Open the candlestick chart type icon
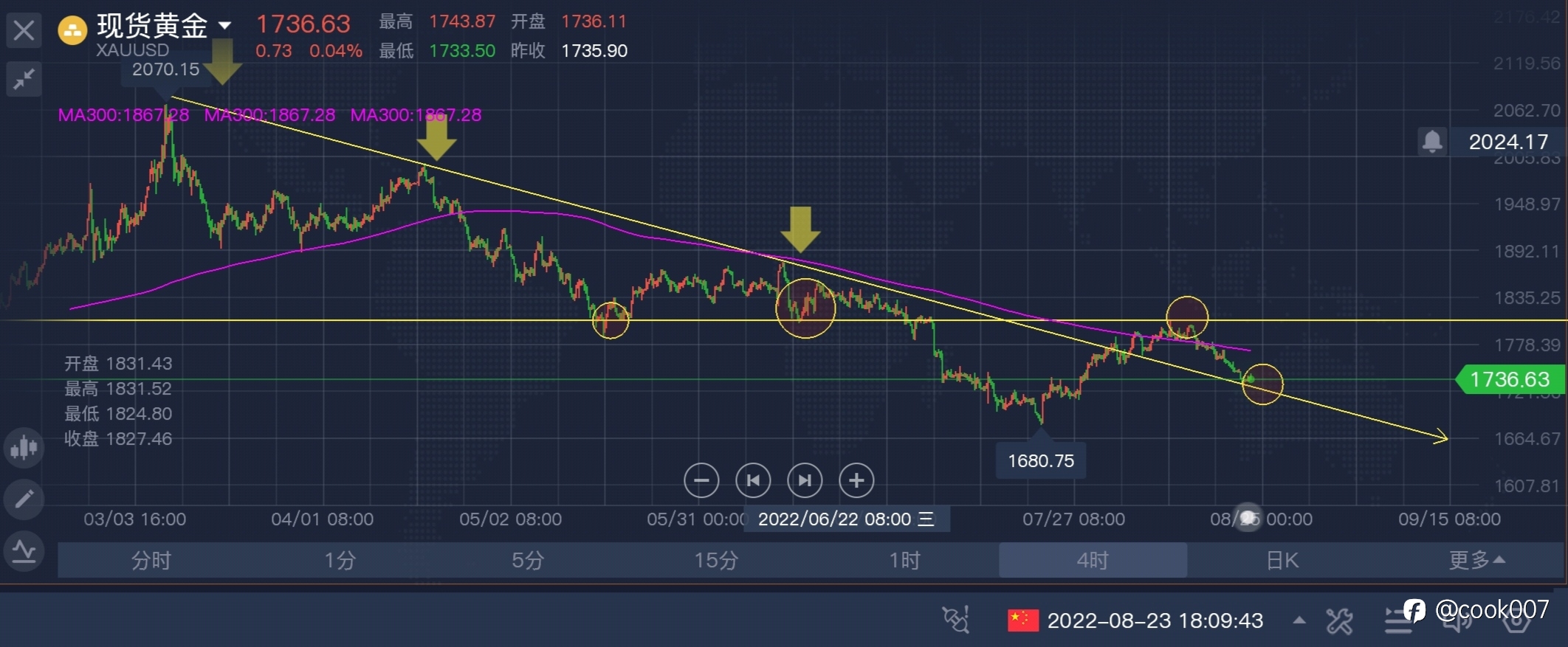The image size is (1568, 647). point(24,447)
